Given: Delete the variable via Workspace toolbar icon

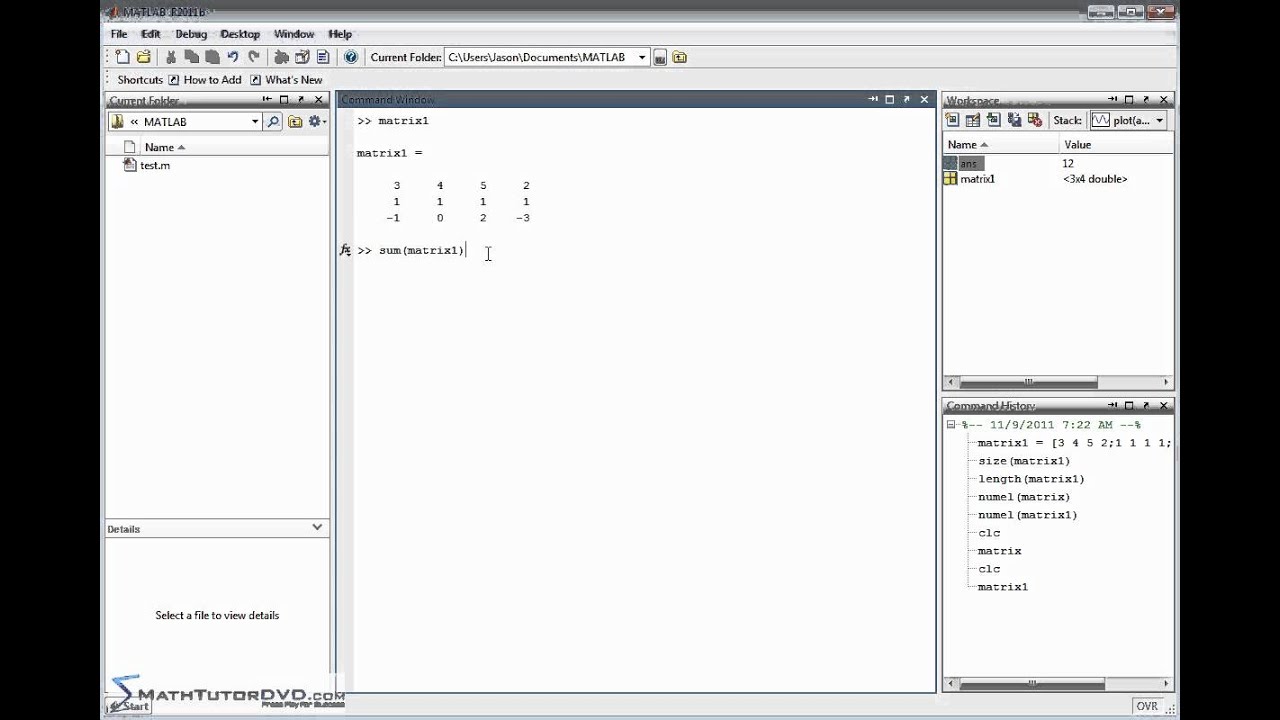Looking at the screenshot, I should click(x=1035, y=120).
